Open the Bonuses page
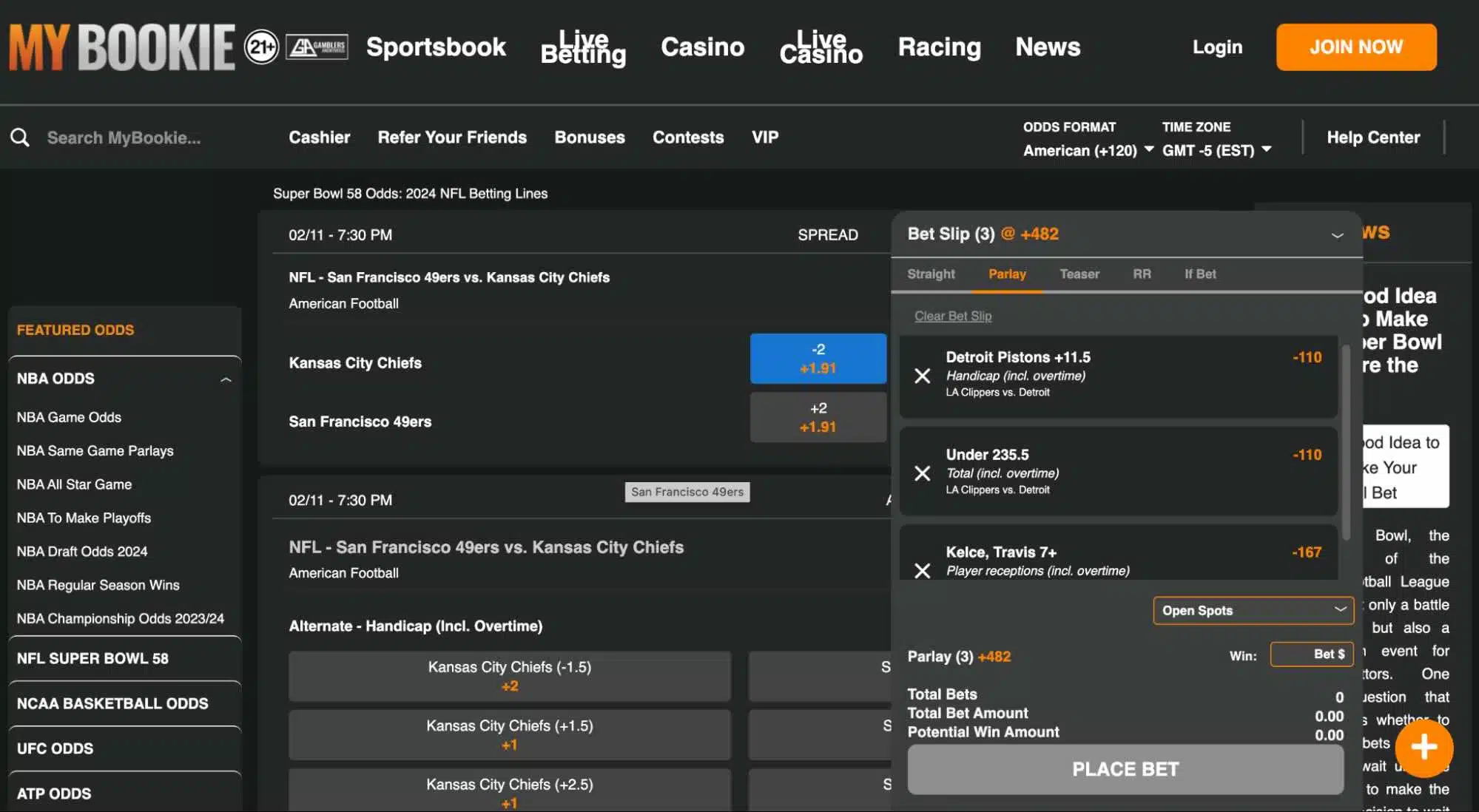Image resolution: width=1479 pixels, height=812 pixels. click(590, 138)
